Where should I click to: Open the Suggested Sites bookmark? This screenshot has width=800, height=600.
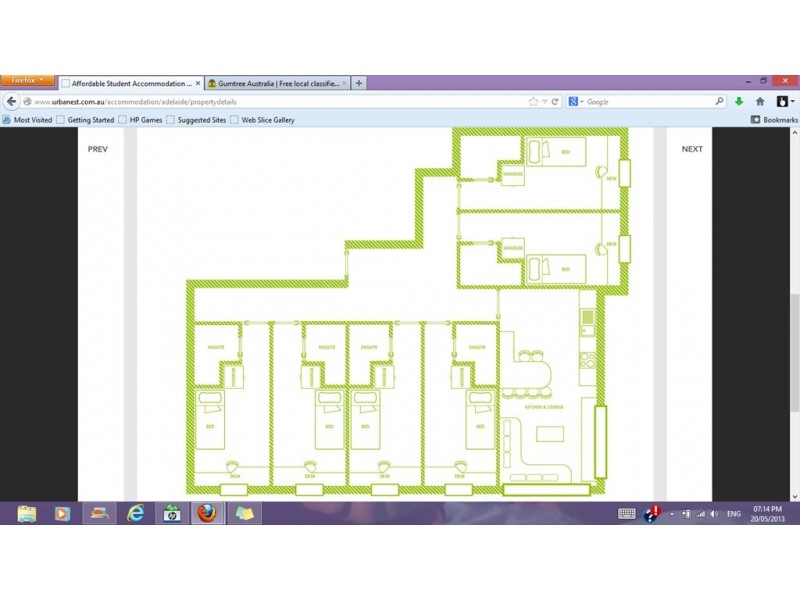(x=196, y=120)
